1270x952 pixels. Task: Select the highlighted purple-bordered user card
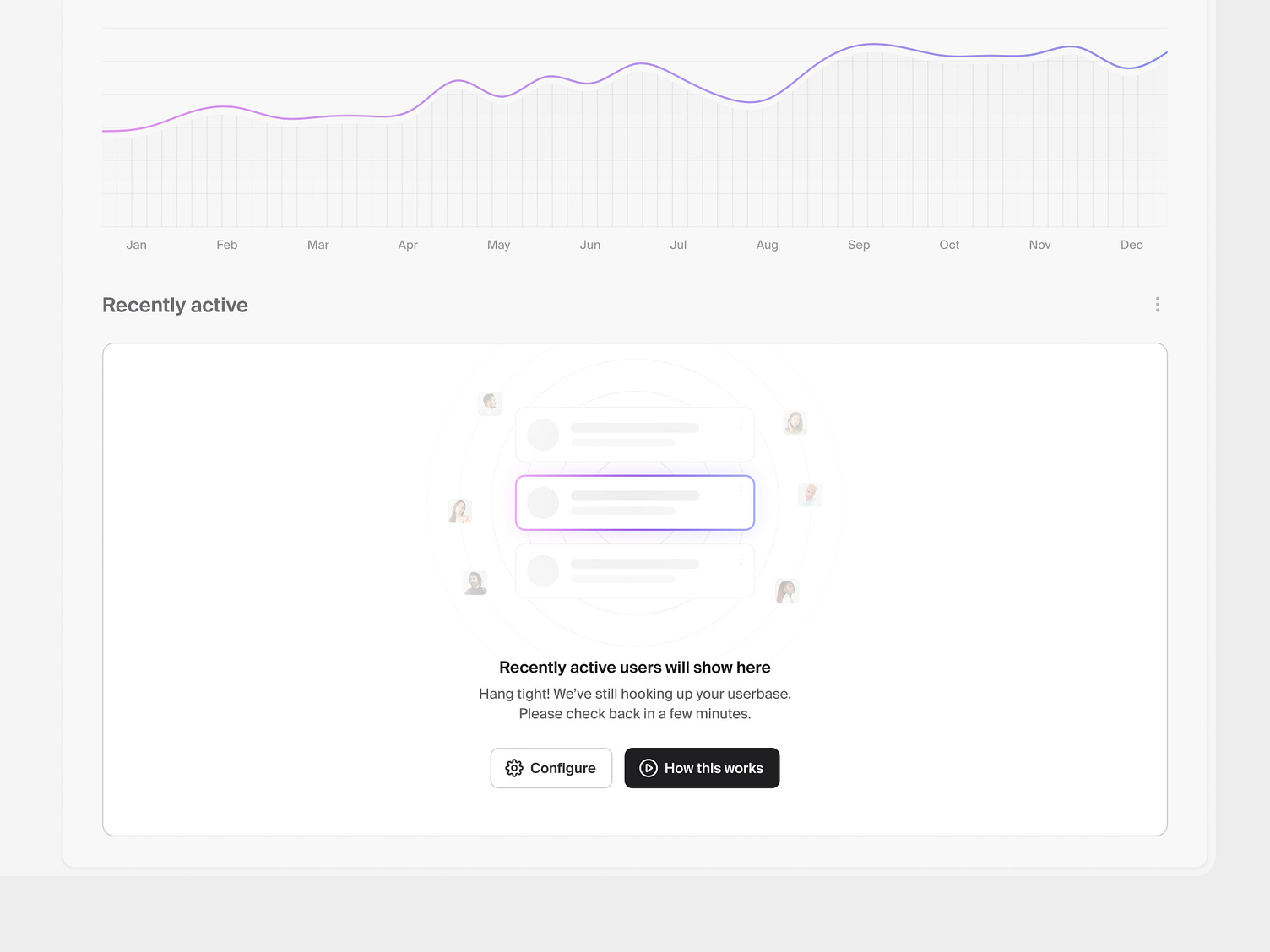click(x=635, y=502)
